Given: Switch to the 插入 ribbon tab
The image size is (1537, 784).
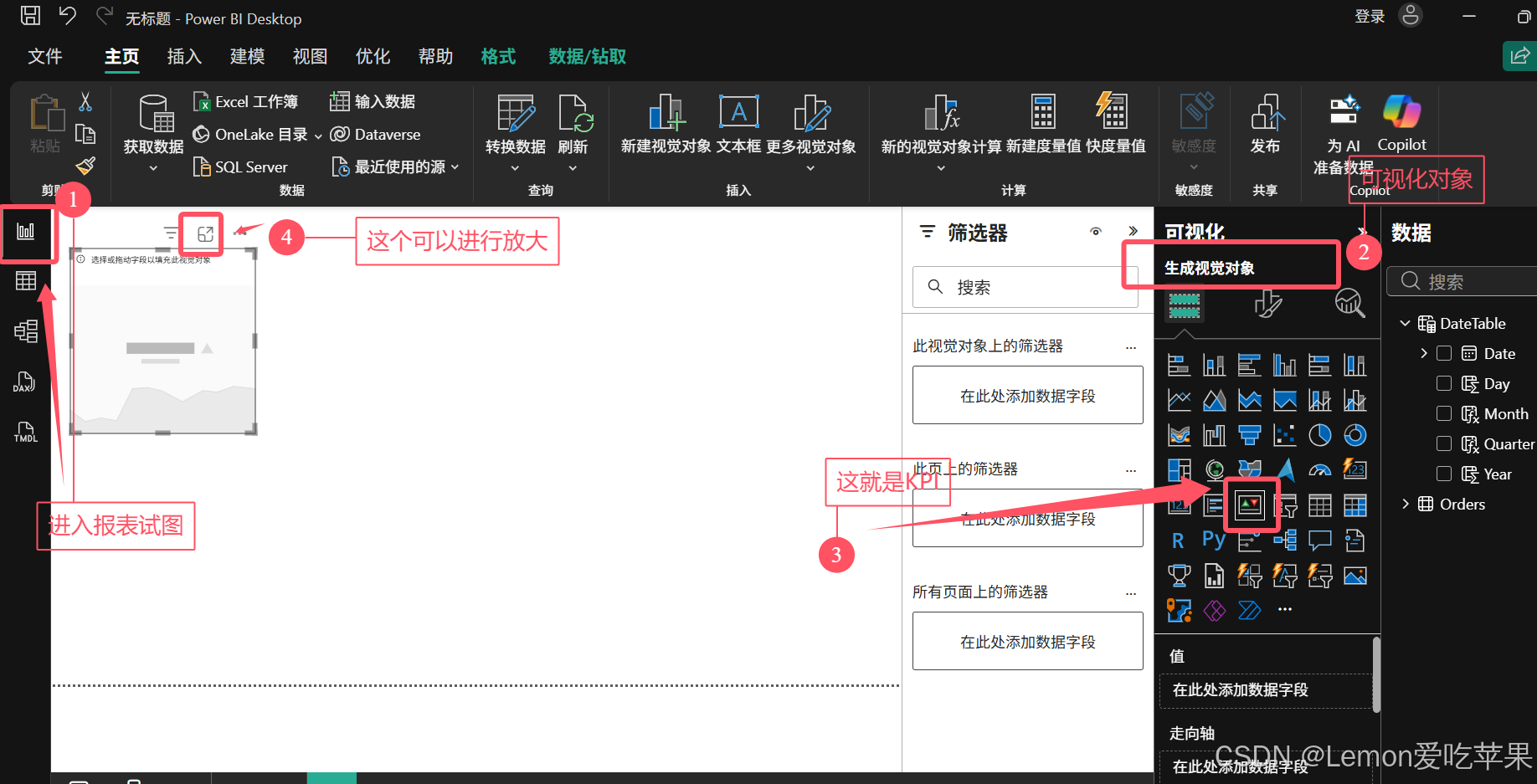Looking at the screenshot, I should (184, 56).
